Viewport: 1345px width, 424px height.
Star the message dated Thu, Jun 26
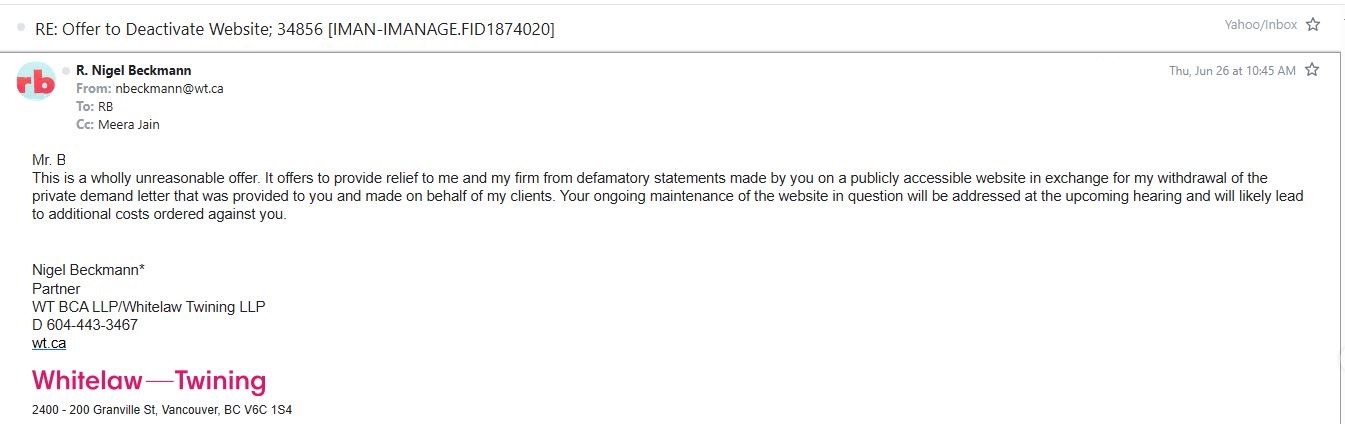pyautogui.click(x=1312, y=70)
